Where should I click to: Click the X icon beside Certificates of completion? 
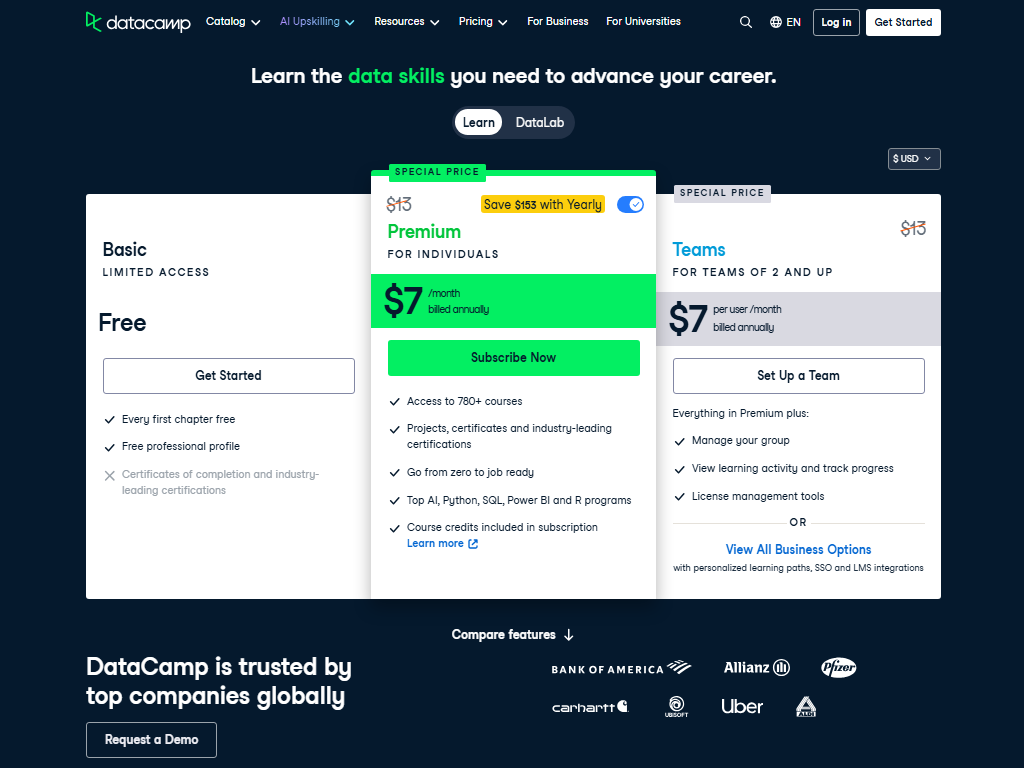tap(110, 475)
